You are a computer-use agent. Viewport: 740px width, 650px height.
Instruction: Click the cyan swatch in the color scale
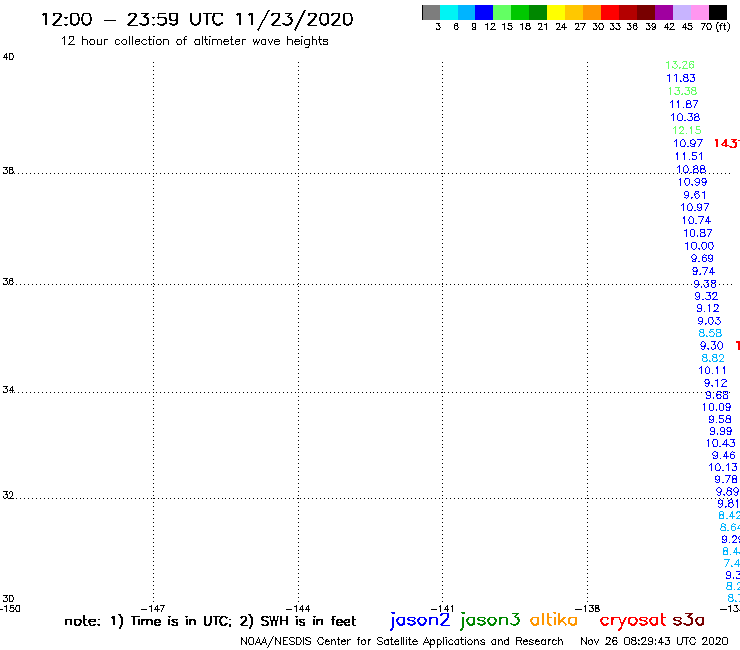click(449, 12)
